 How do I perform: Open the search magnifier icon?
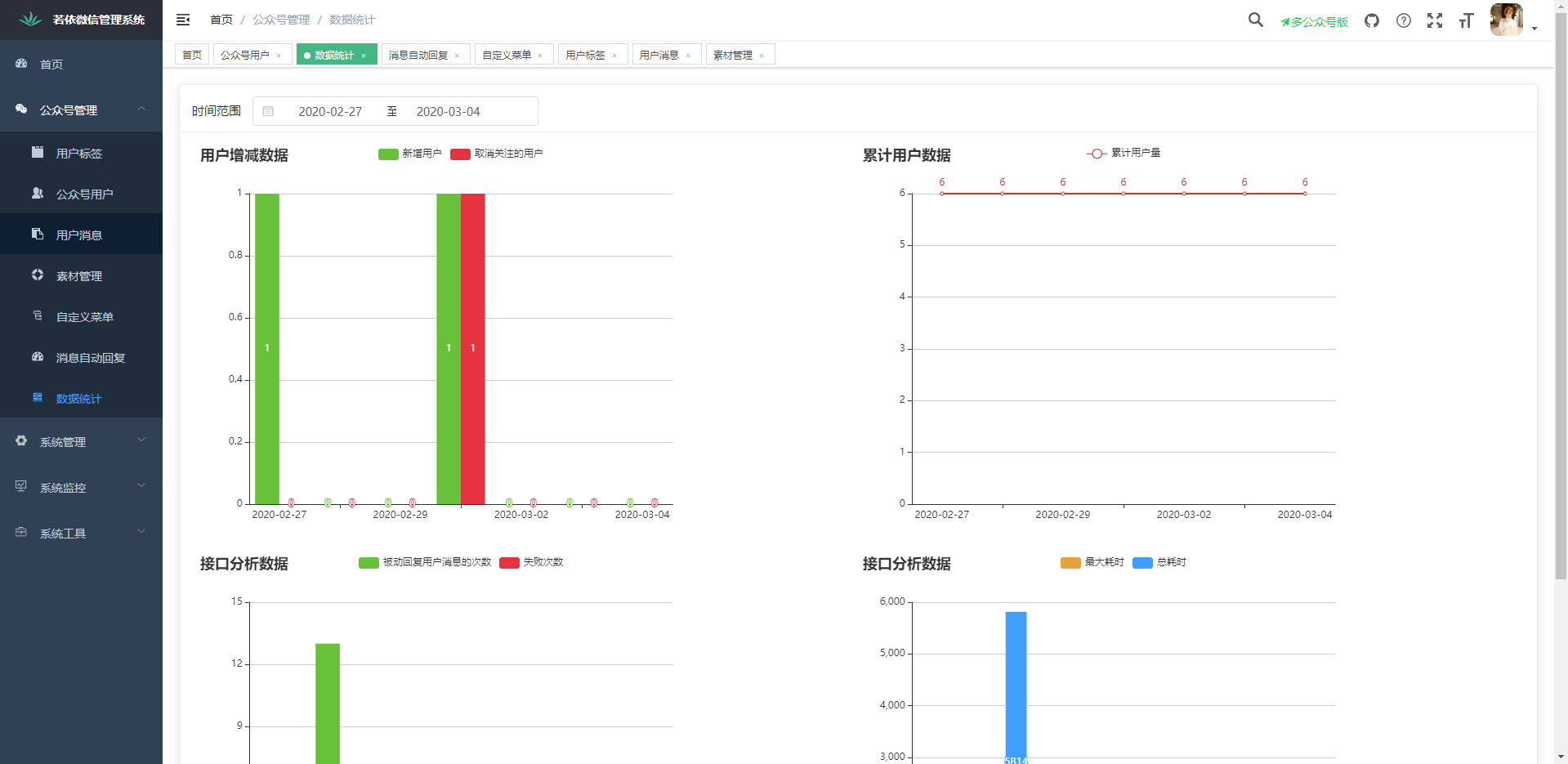pyautogui.click(x=1255, y=20)
